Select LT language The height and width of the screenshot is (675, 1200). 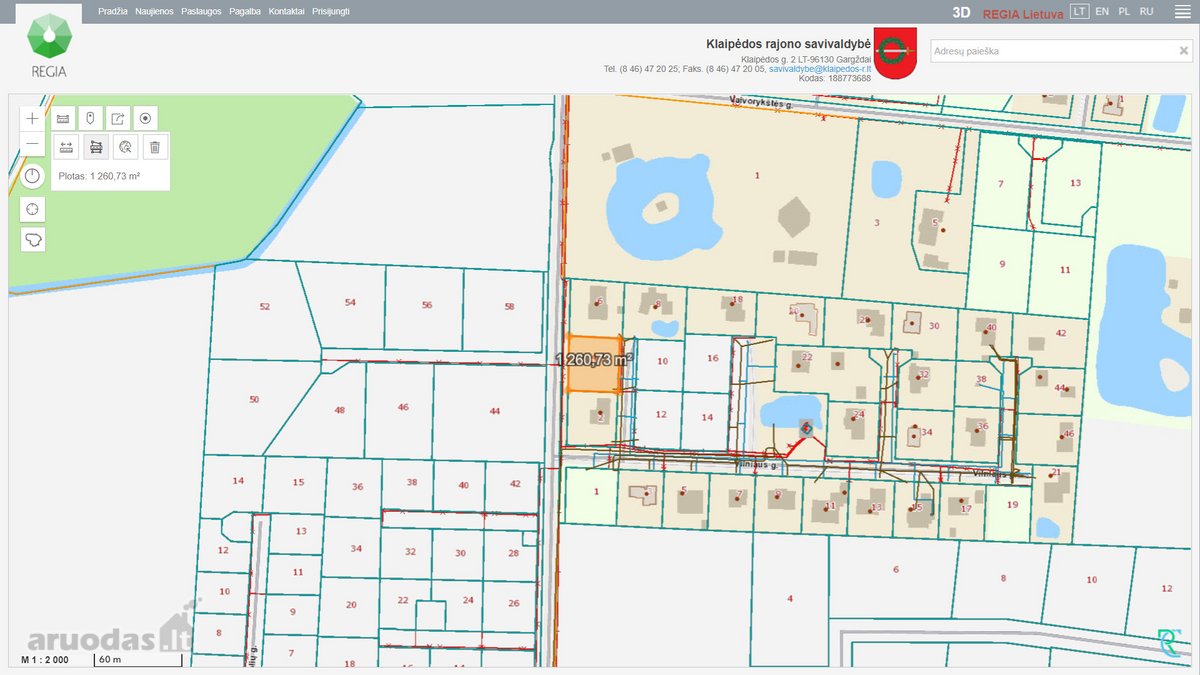point(1079,12)
